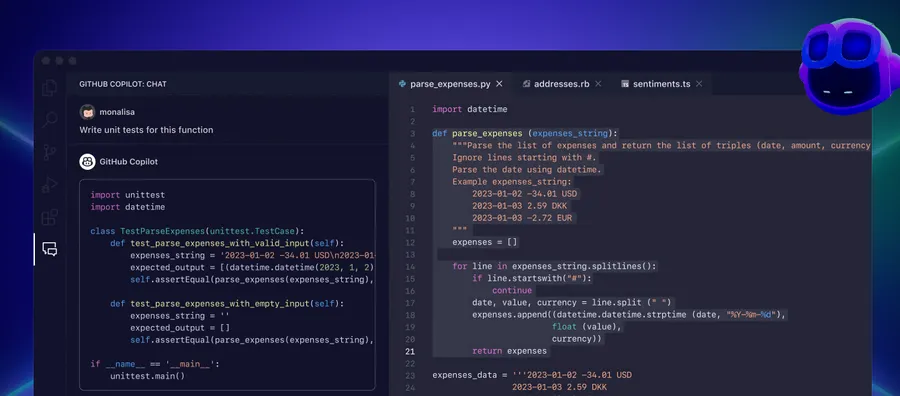Open the Explorer files icon in activity bar

(50, 88)
